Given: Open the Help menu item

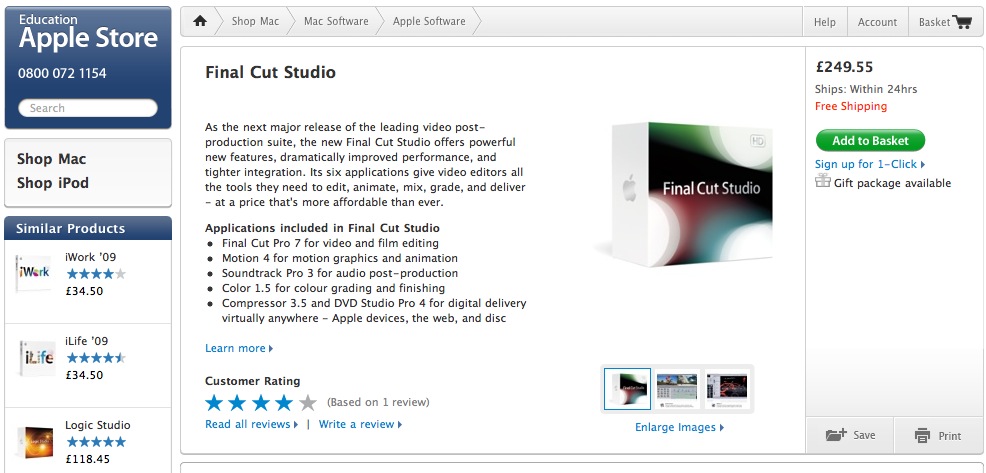Looking at the screenshot, I should pos(824,22).
